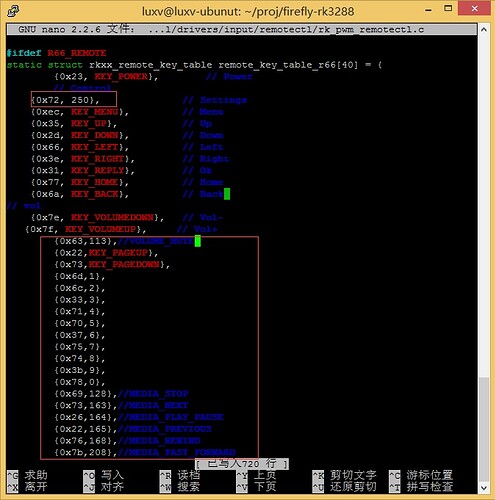This screenshot has width=495, height=500.
Task: Click the {0x63,113} VOLUME_MUTE line
Action: pos(124,241)
